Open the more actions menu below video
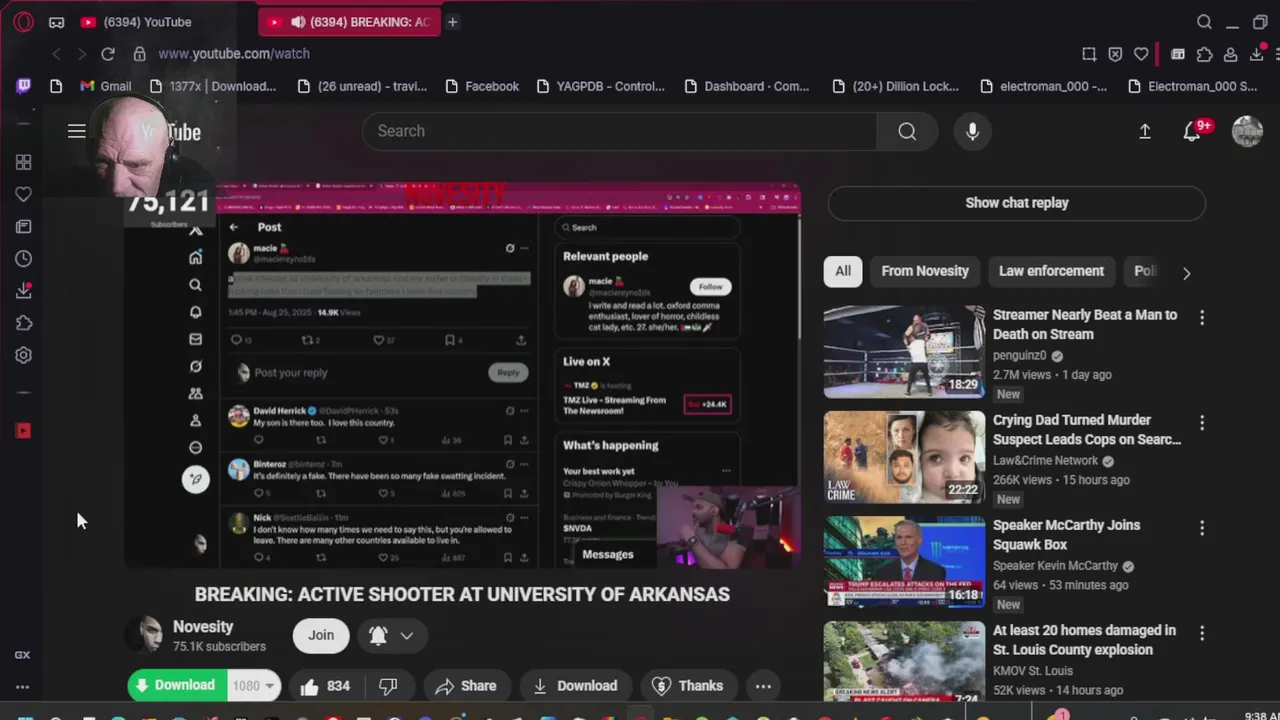 coord(763,686)
